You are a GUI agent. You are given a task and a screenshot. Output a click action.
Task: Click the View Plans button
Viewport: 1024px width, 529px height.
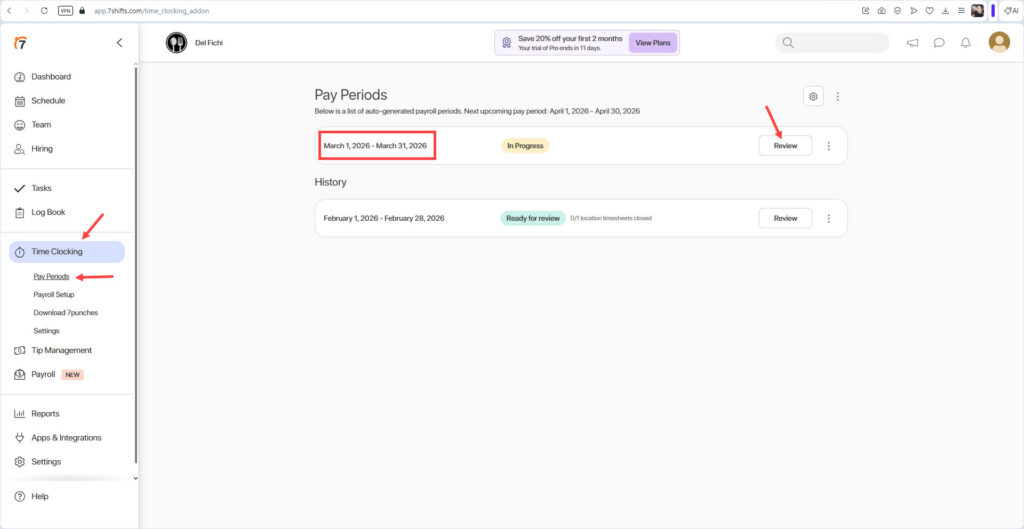point(653,43)
